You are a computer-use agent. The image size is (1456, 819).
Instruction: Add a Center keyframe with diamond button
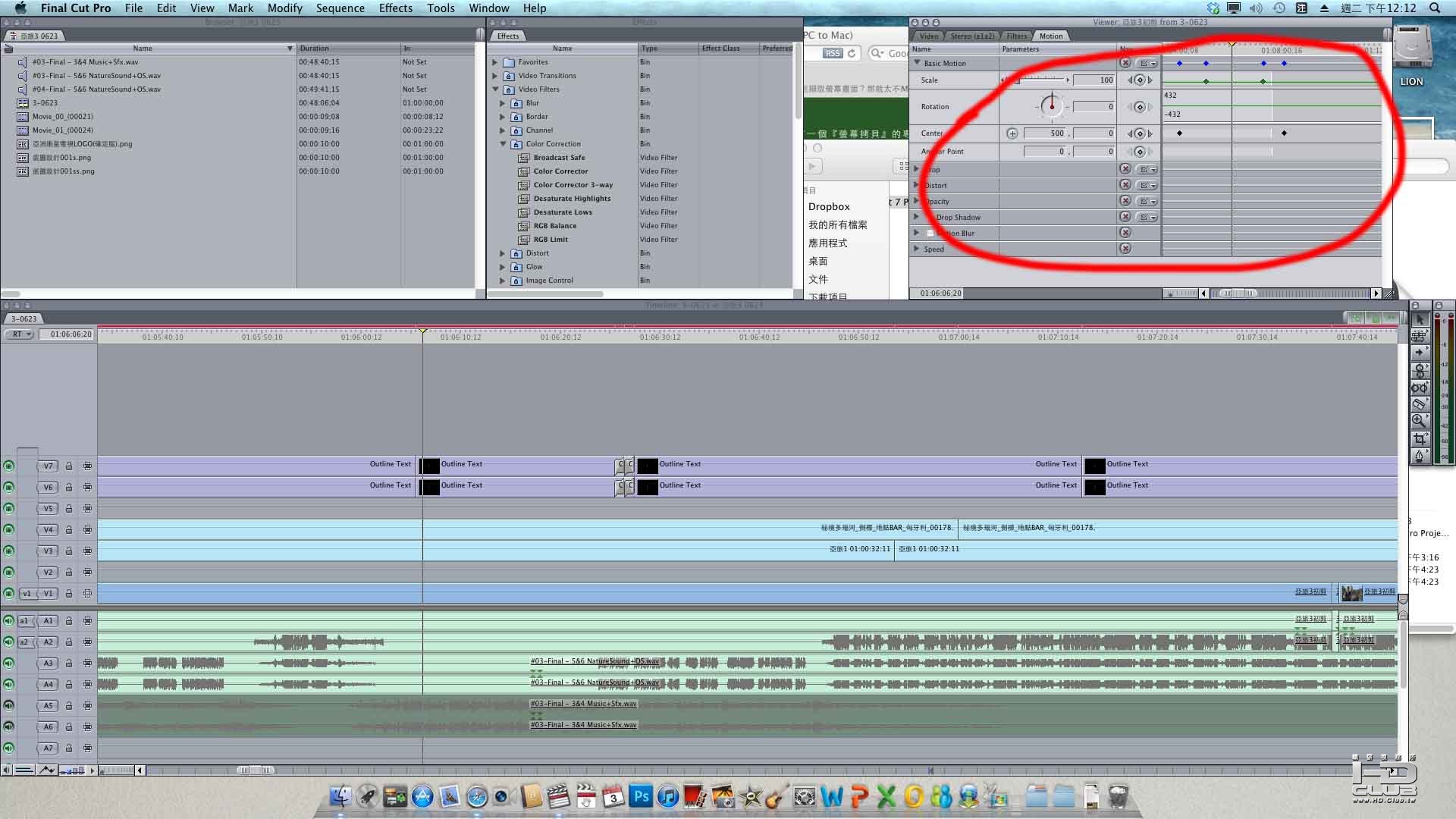coord(1139,133)
